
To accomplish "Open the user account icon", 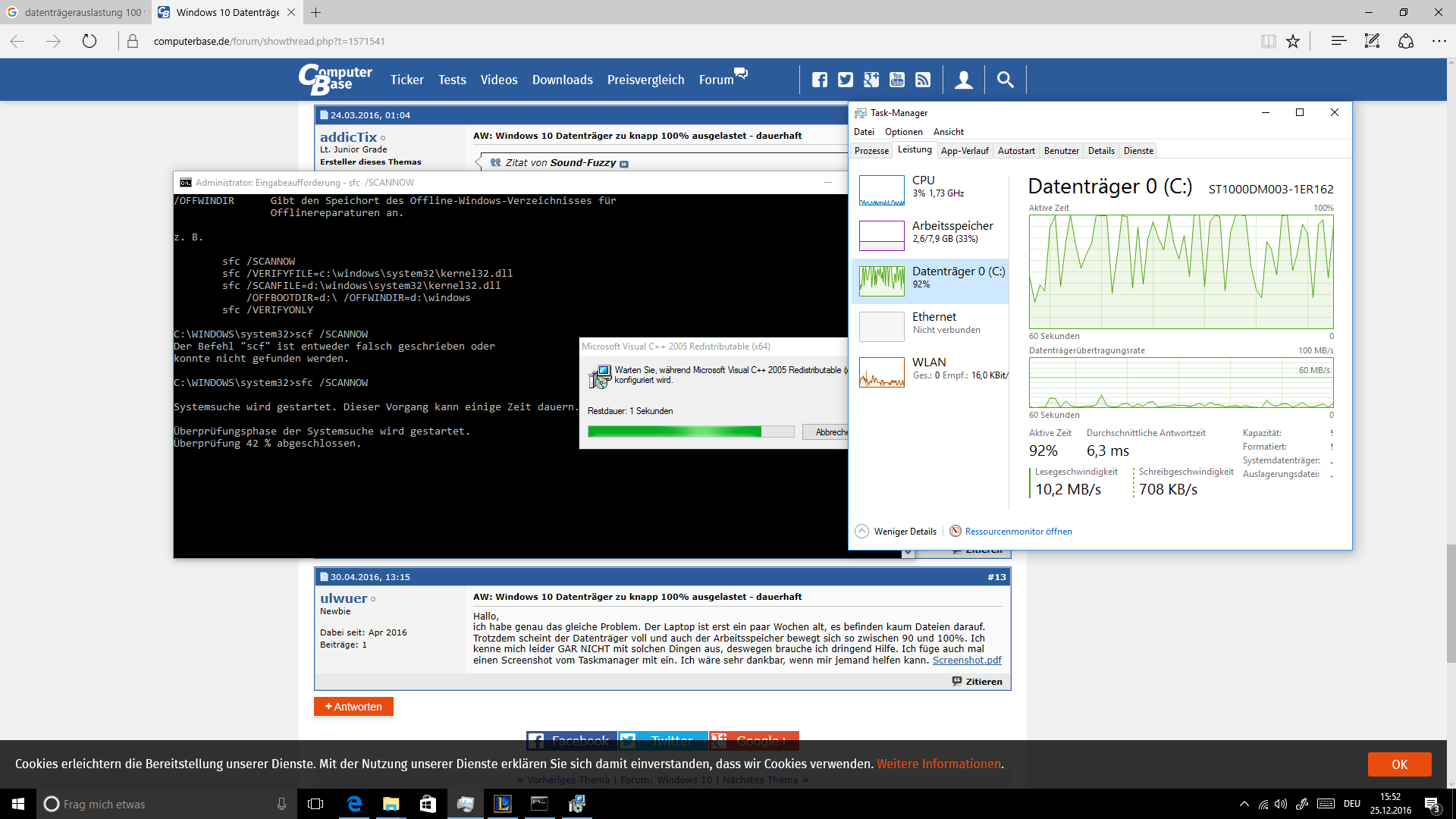I will click(964, 80).
